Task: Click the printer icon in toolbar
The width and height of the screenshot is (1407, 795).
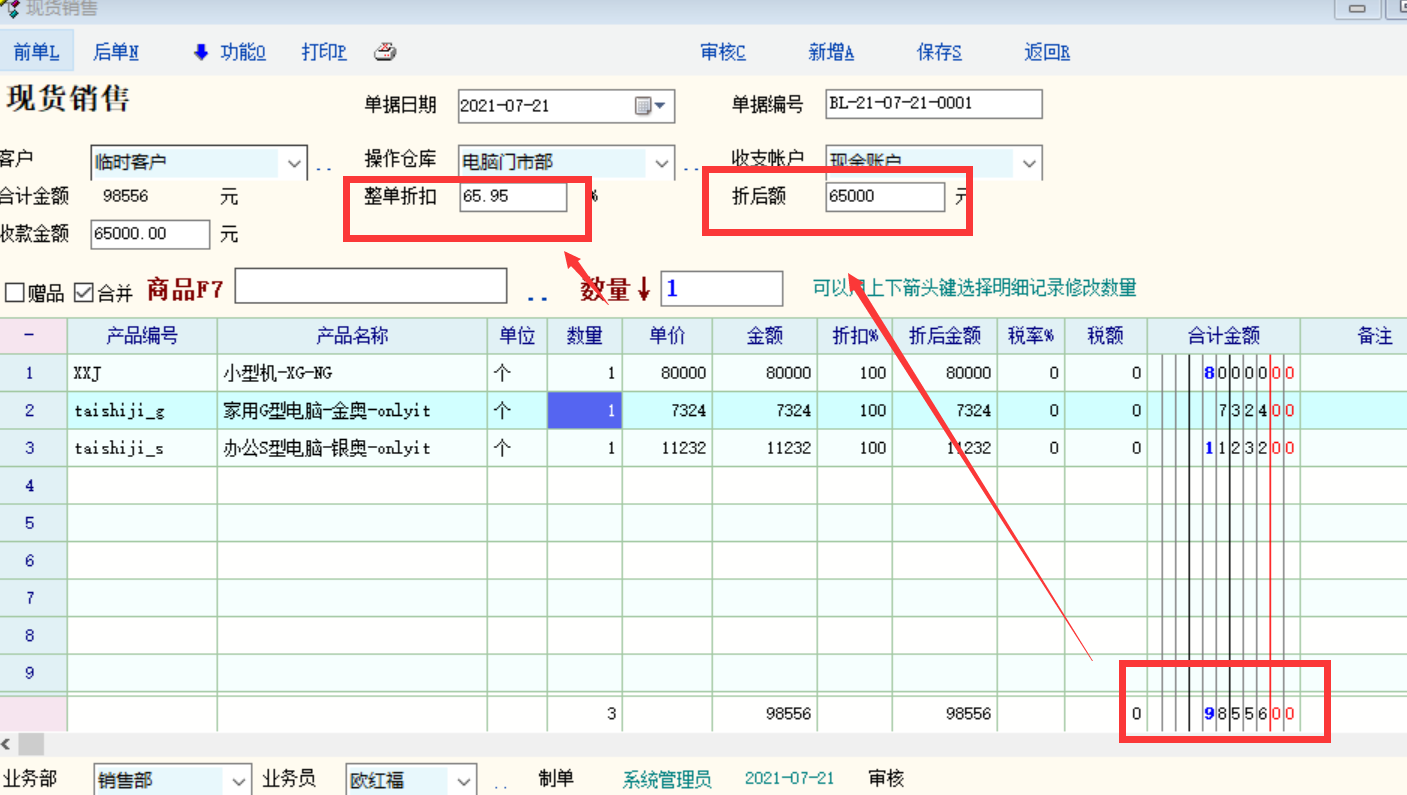Action: (x=385, y=52)
